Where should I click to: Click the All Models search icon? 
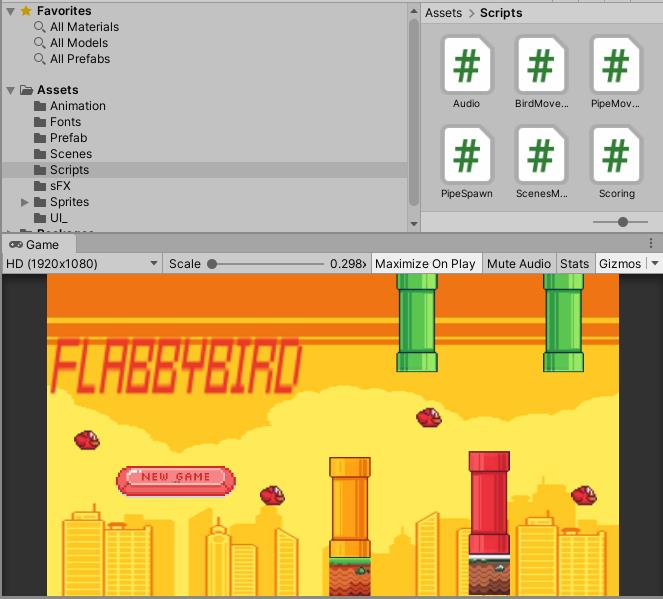[x=40, y=43]
